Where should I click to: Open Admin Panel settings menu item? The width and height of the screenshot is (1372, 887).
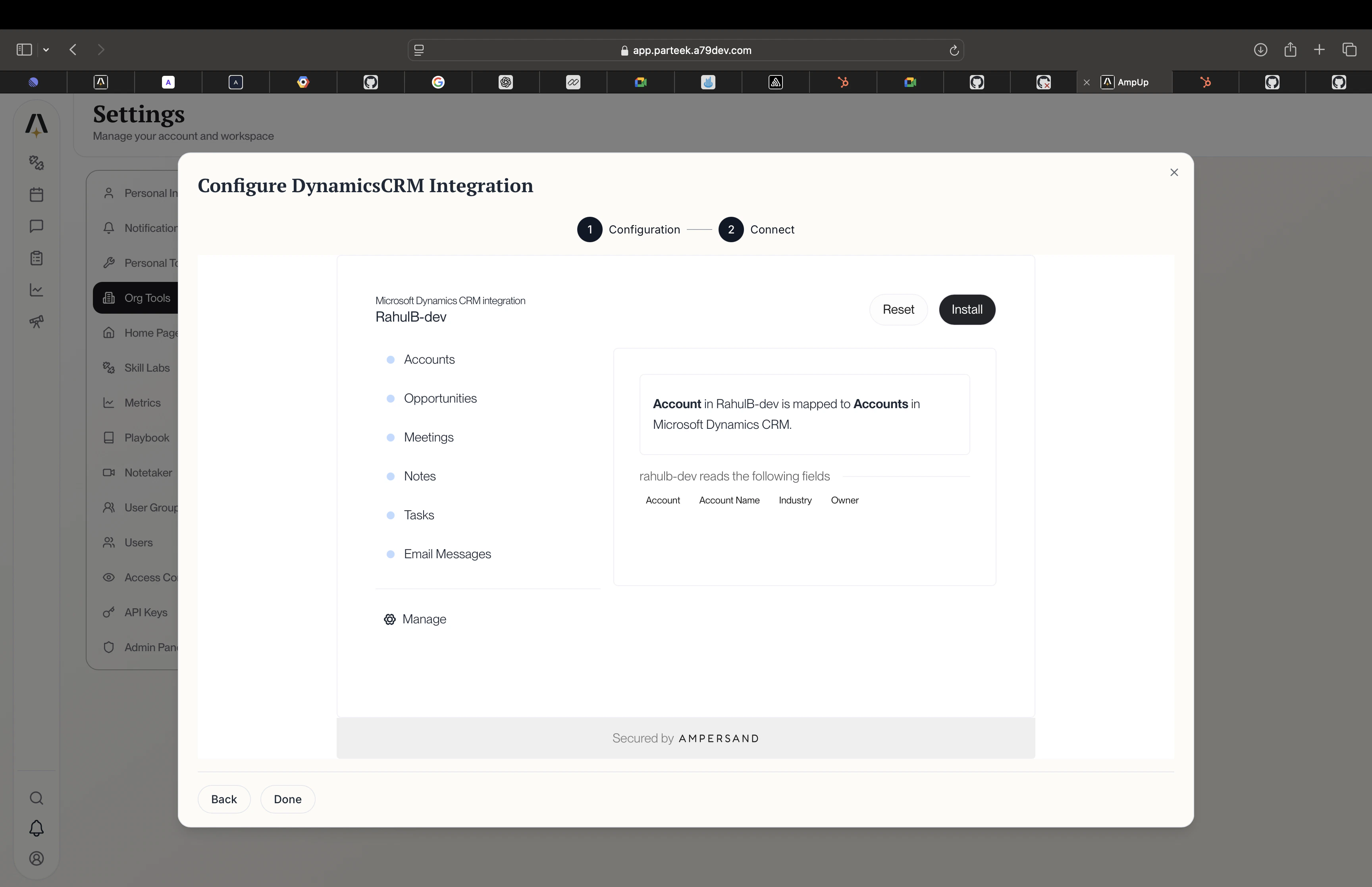136,648
